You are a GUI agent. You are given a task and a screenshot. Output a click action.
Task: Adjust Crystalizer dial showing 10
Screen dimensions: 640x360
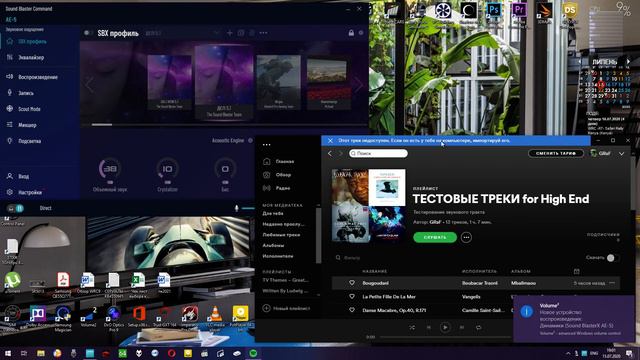click(x=167, y=169)
